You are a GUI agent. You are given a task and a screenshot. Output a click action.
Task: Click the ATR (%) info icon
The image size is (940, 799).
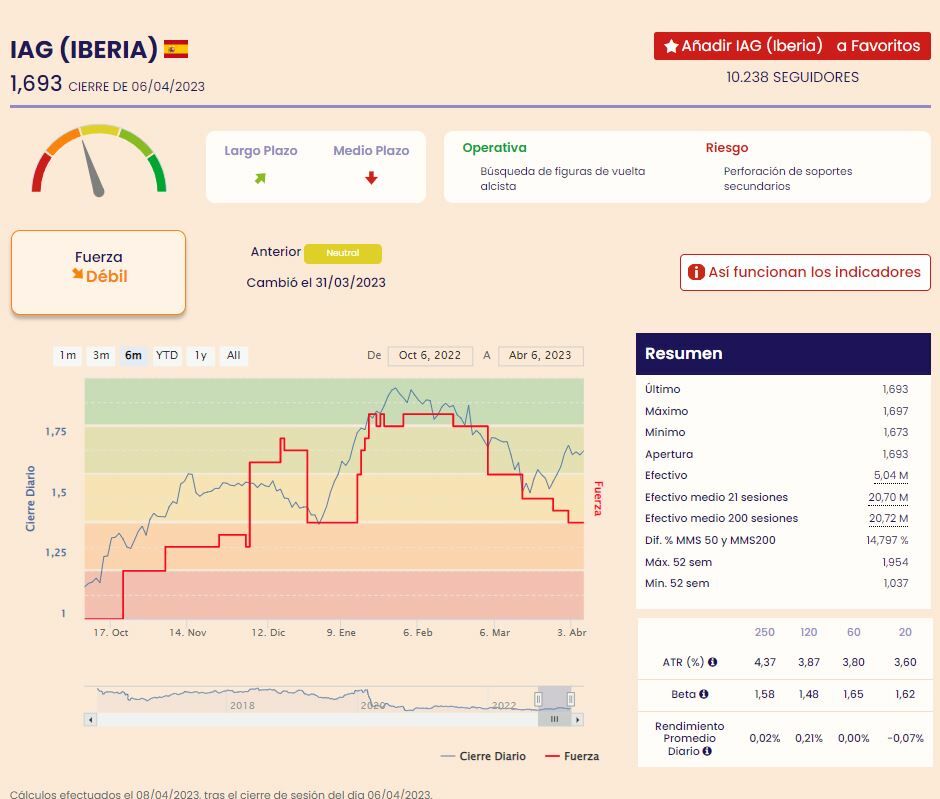pos(712,662)
